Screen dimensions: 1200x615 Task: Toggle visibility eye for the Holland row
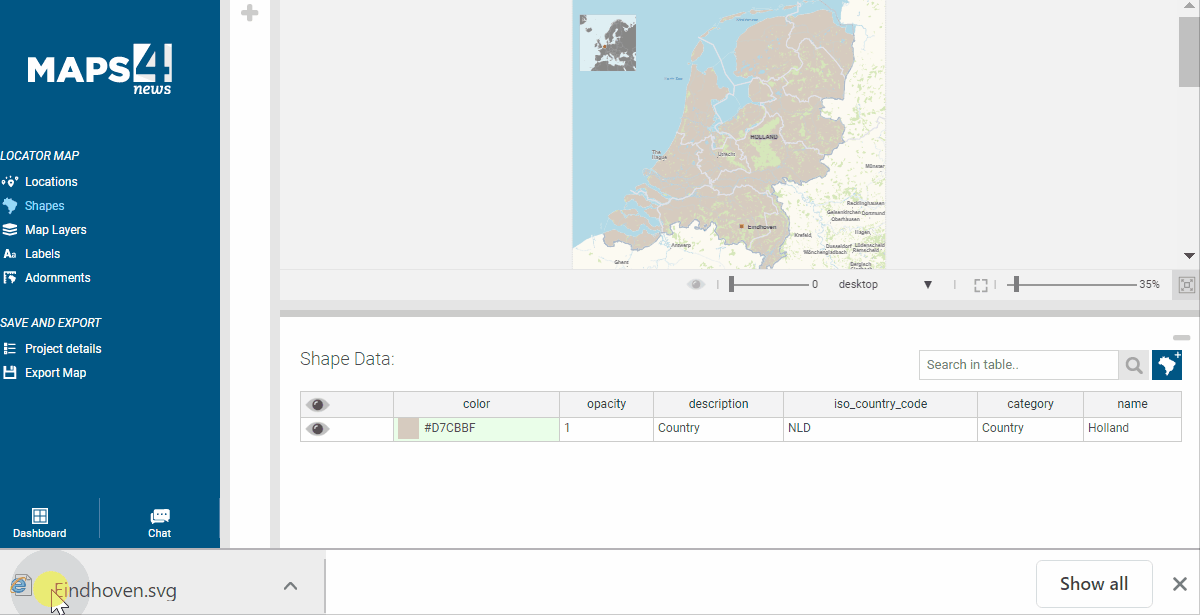coord(318,429)
